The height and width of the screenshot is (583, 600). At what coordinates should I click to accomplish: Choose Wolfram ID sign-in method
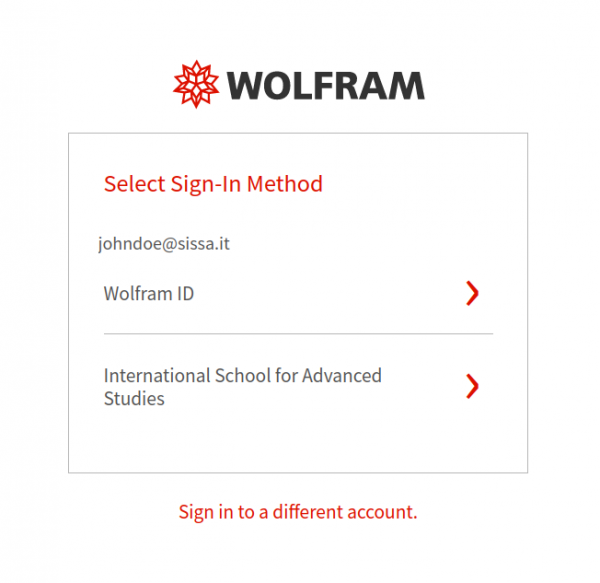tap(298, 293)
